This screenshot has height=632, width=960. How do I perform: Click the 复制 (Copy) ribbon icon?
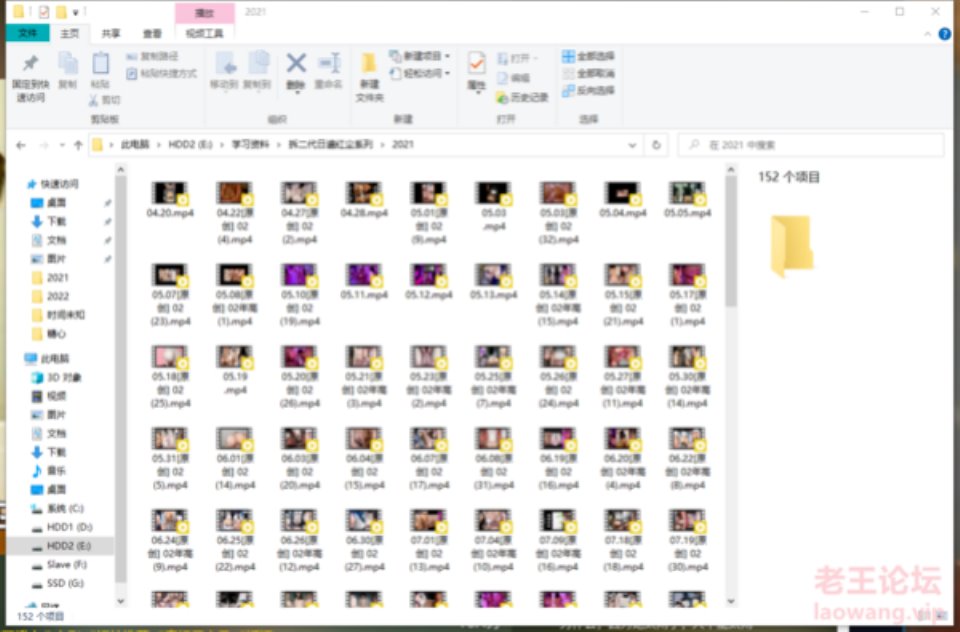(67, 66)
